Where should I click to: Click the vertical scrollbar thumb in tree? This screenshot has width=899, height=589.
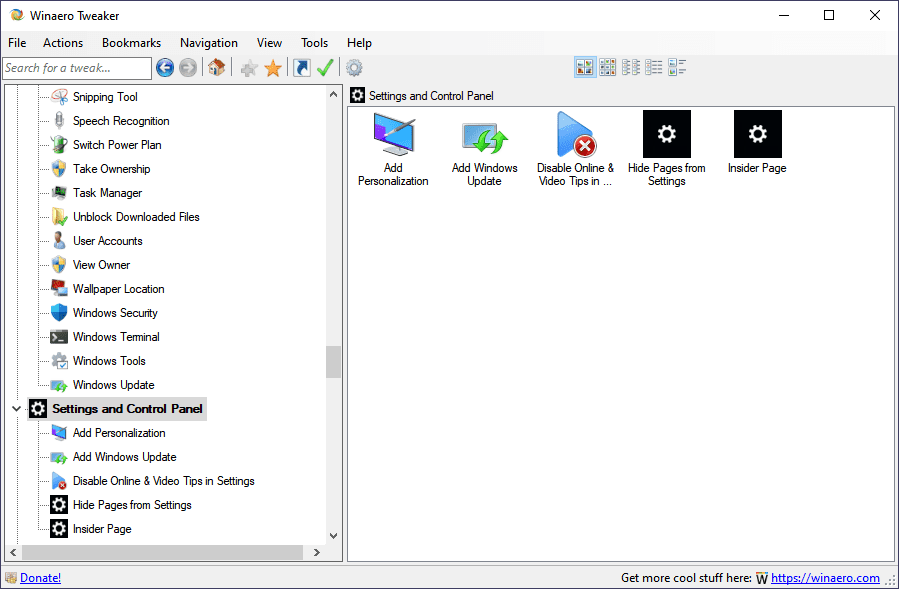pos(334,362)
